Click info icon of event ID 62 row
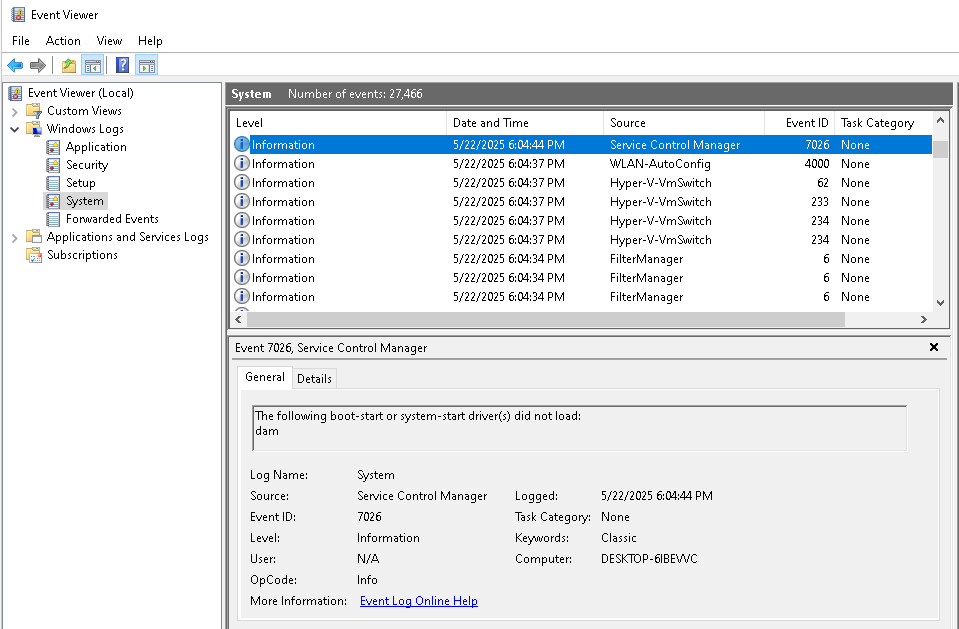The width and height of the screenshot is (959, 629). coord(242,182)
